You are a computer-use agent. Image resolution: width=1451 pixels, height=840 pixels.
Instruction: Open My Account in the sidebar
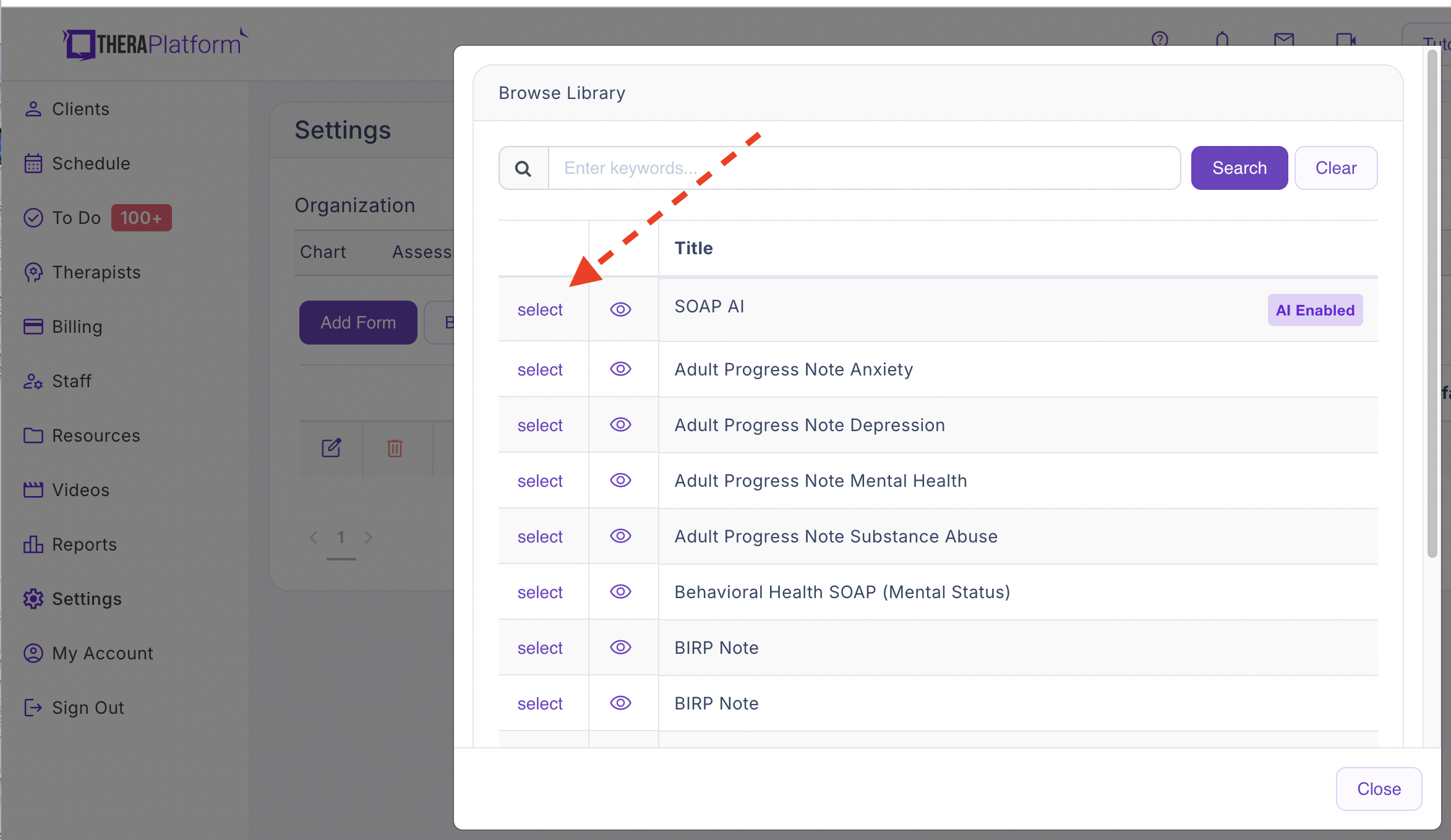click(x=88, y=653)
